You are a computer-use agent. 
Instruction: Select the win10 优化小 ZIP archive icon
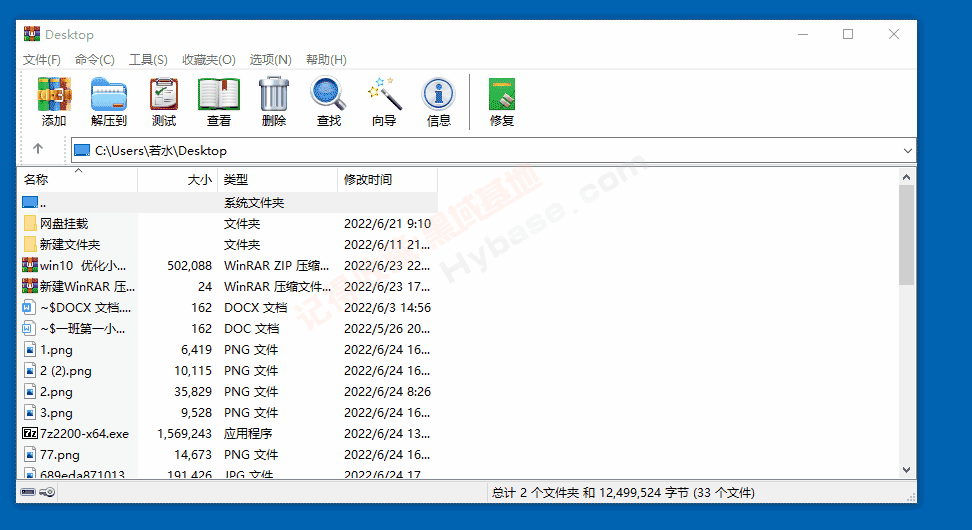pyautogui.click(x=30, y=265)
